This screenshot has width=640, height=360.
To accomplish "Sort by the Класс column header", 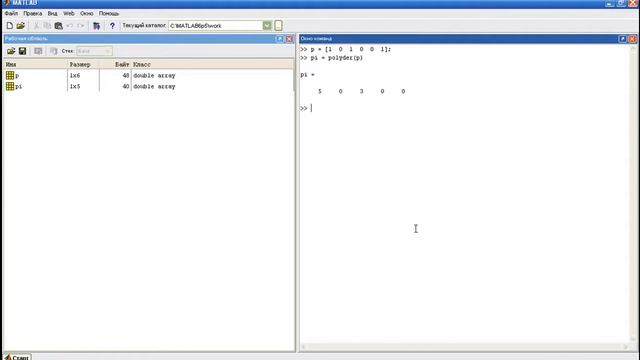I will (x=212, y=64).
